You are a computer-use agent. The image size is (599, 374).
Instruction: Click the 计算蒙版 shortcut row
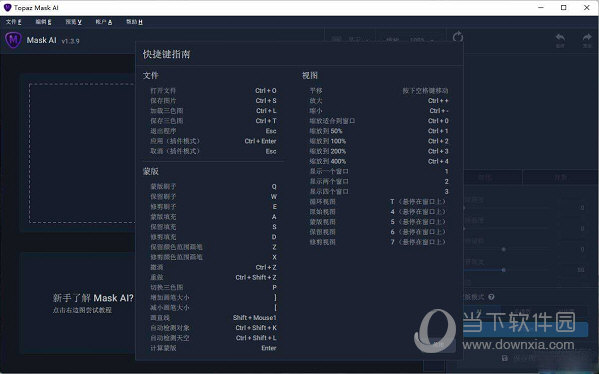coord(213,348)
